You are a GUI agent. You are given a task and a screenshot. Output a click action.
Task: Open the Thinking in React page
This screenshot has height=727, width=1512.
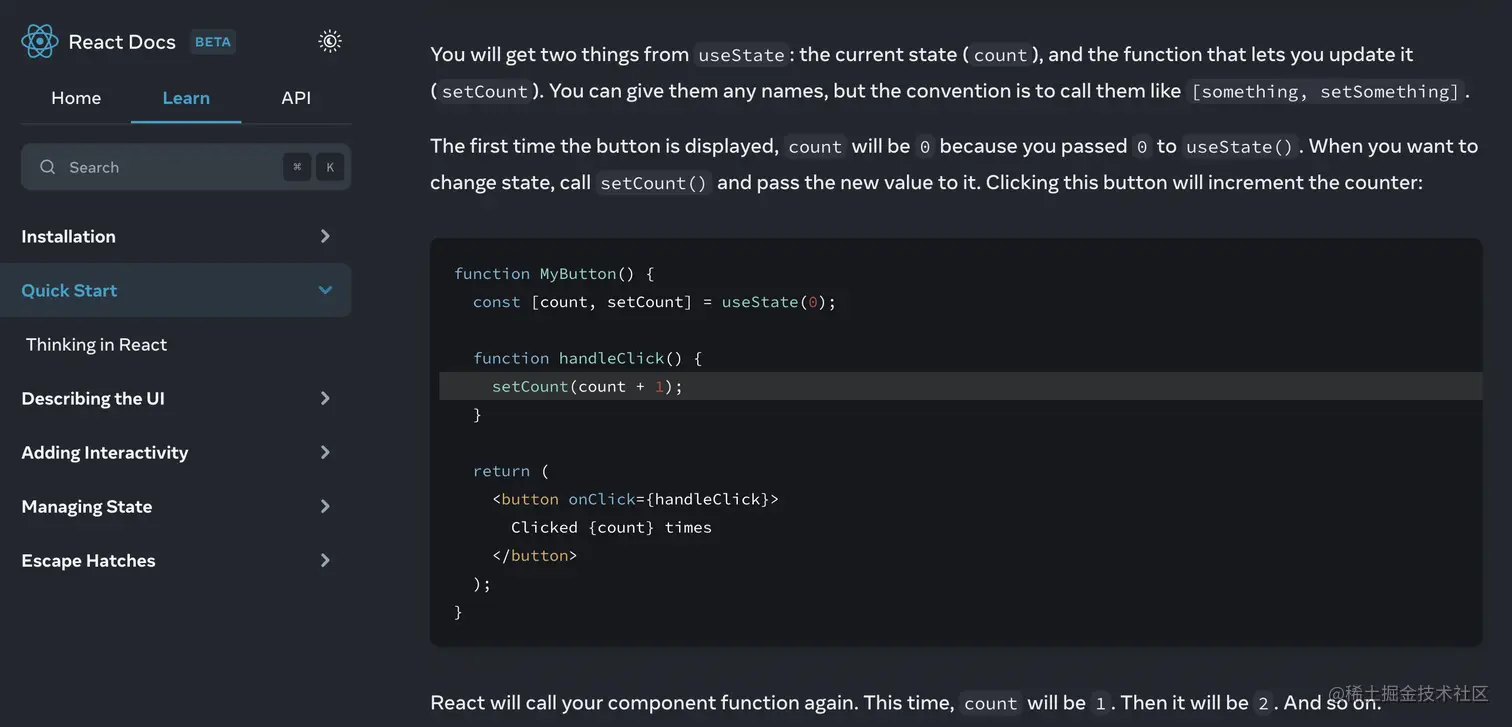pyautogui.click(x=96, y=344)
